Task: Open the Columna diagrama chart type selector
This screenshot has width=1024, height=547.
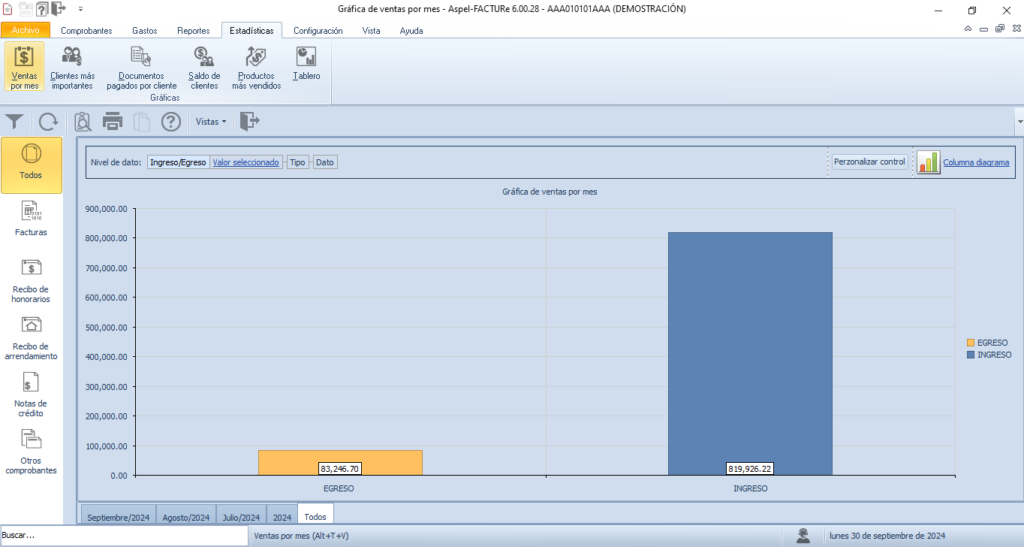Action: [975, 162]
